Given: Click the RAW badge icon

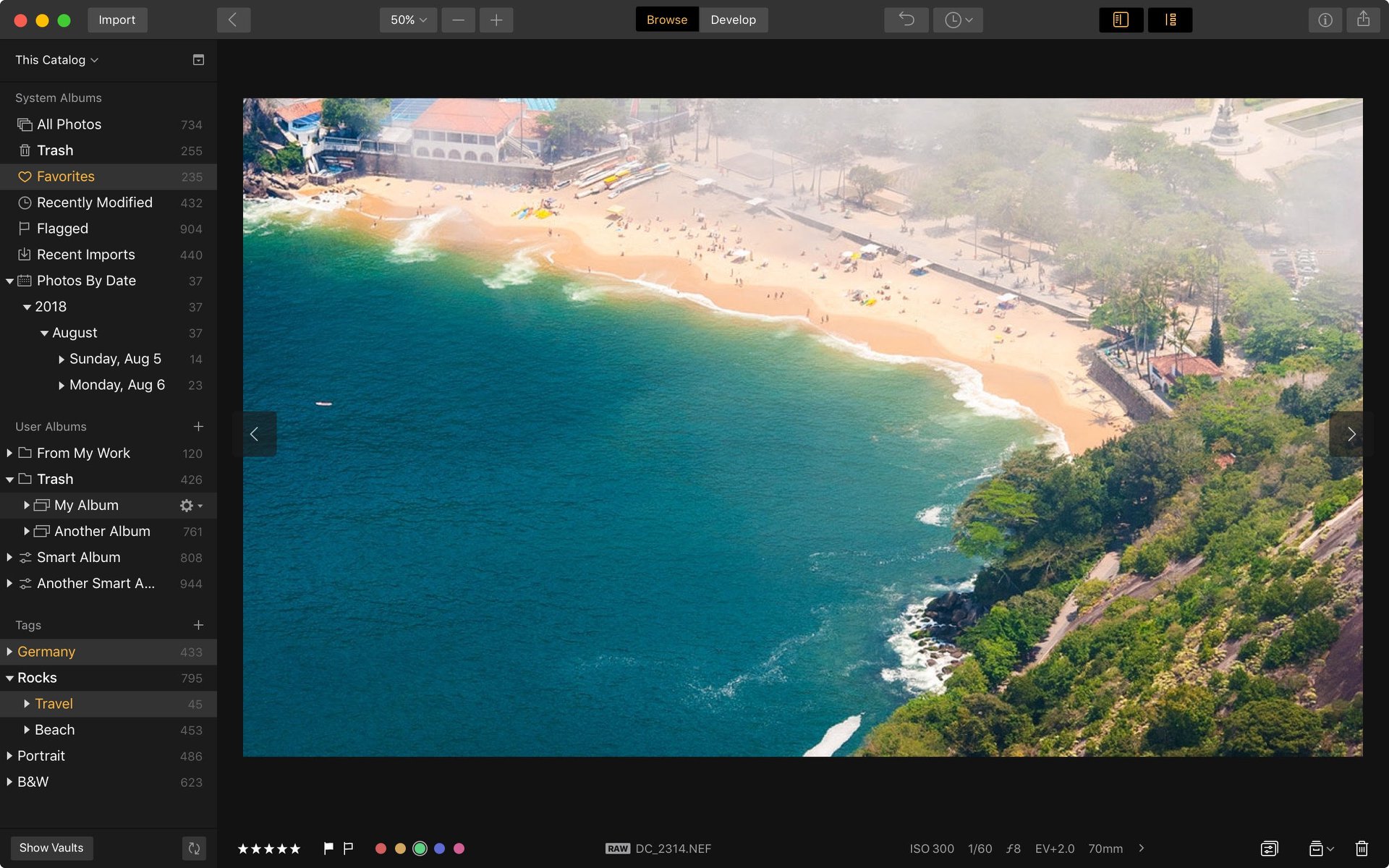Looking at the screenshot, I should coord(618,848).
